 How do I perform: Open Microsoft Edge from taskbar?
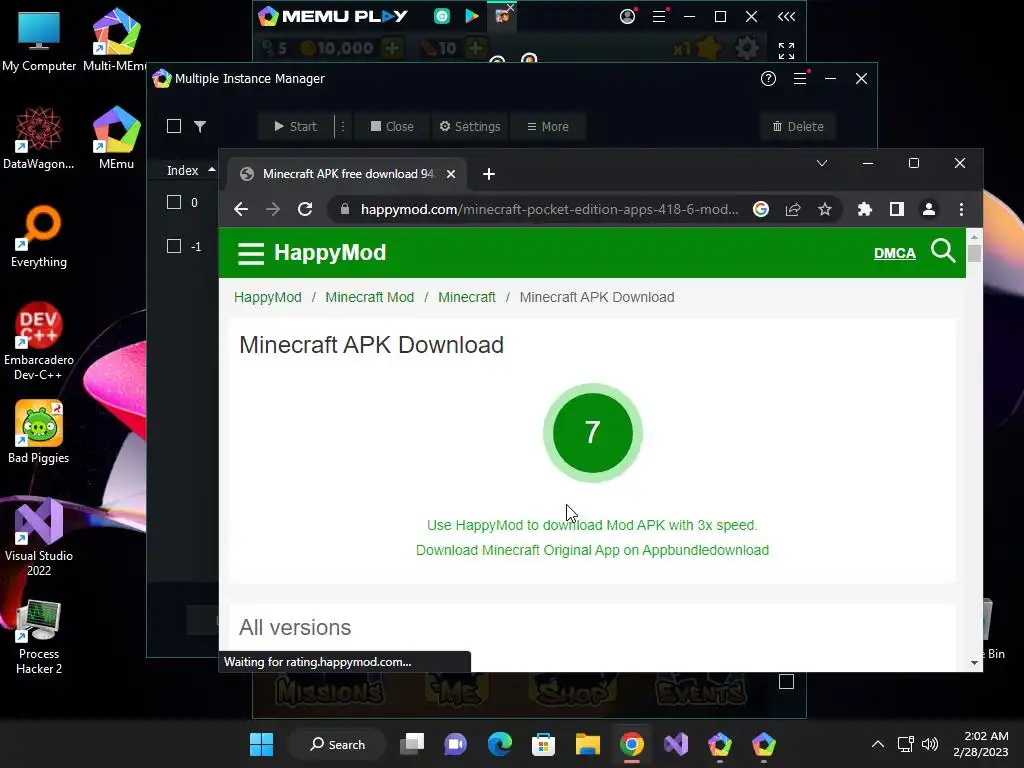[x=500, y=744]
